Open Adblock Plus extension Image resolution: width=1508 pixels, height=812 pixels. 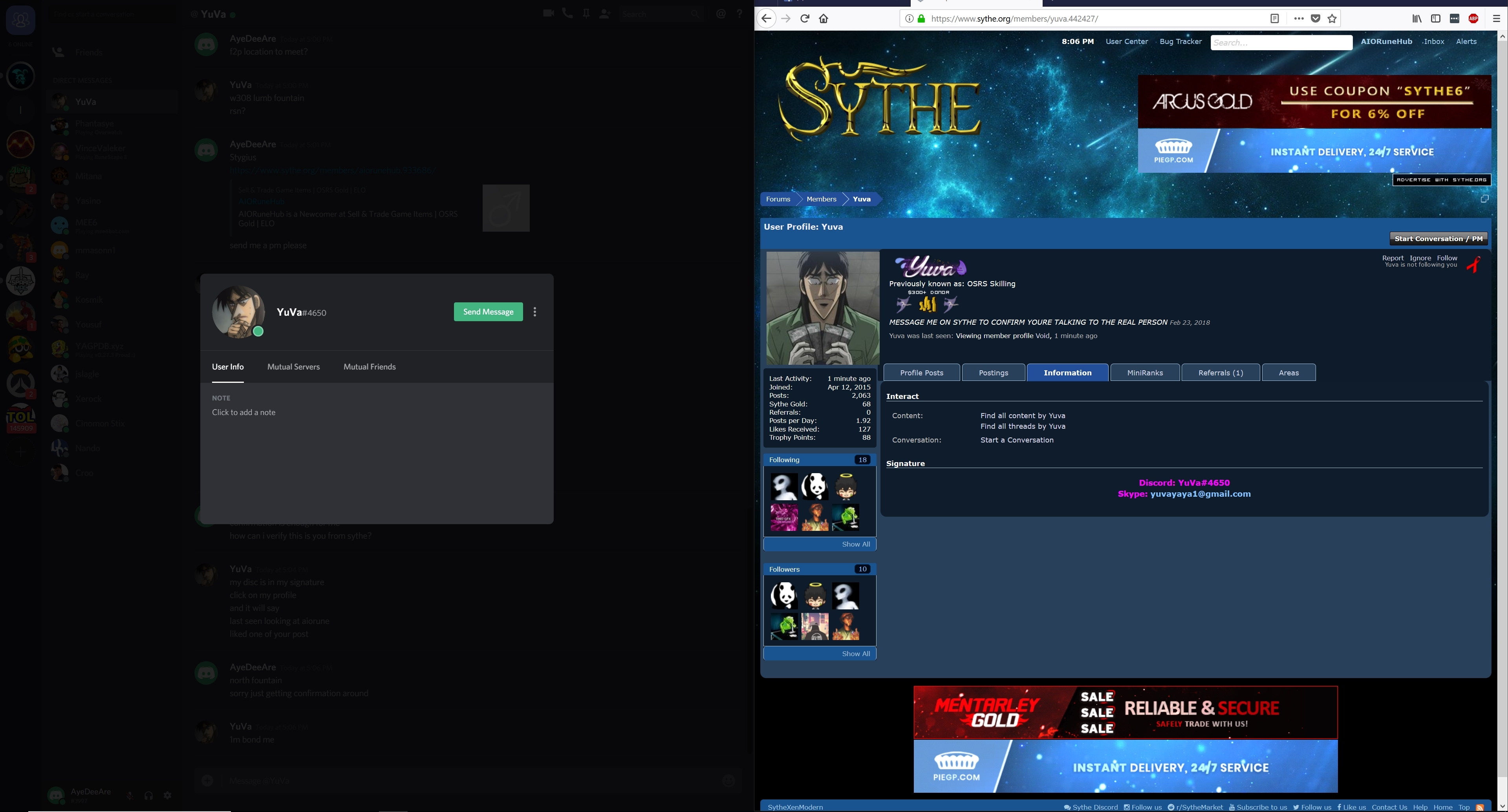point(1474,19)
